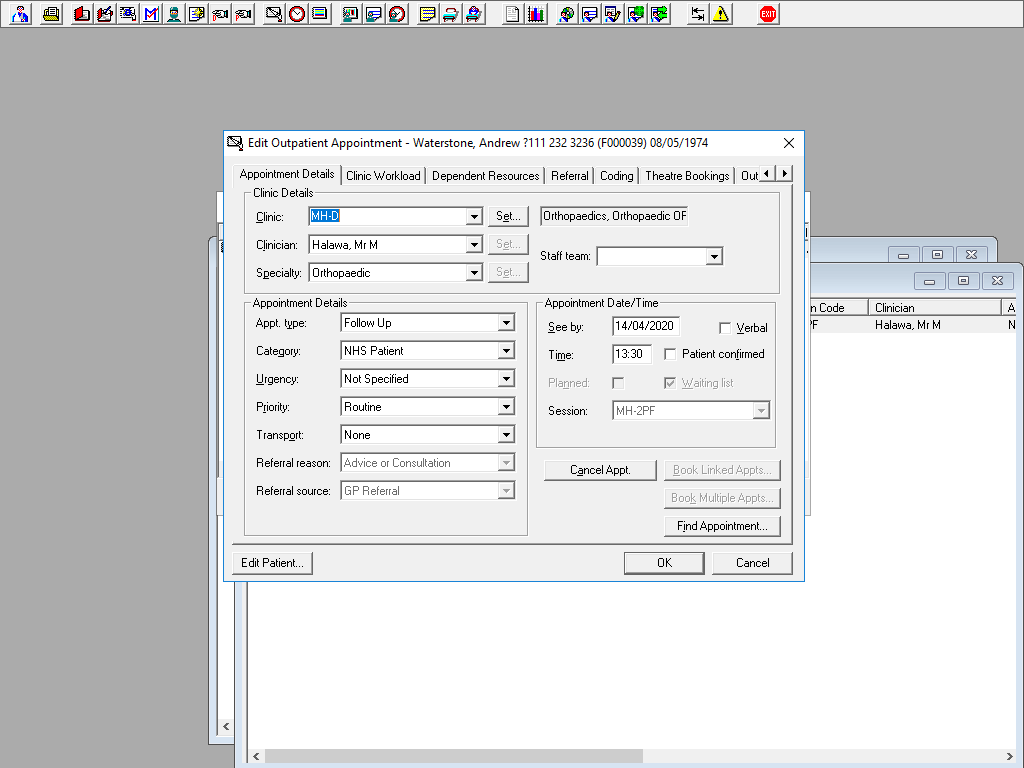Confirm the dialog with OK

[664, 563]
